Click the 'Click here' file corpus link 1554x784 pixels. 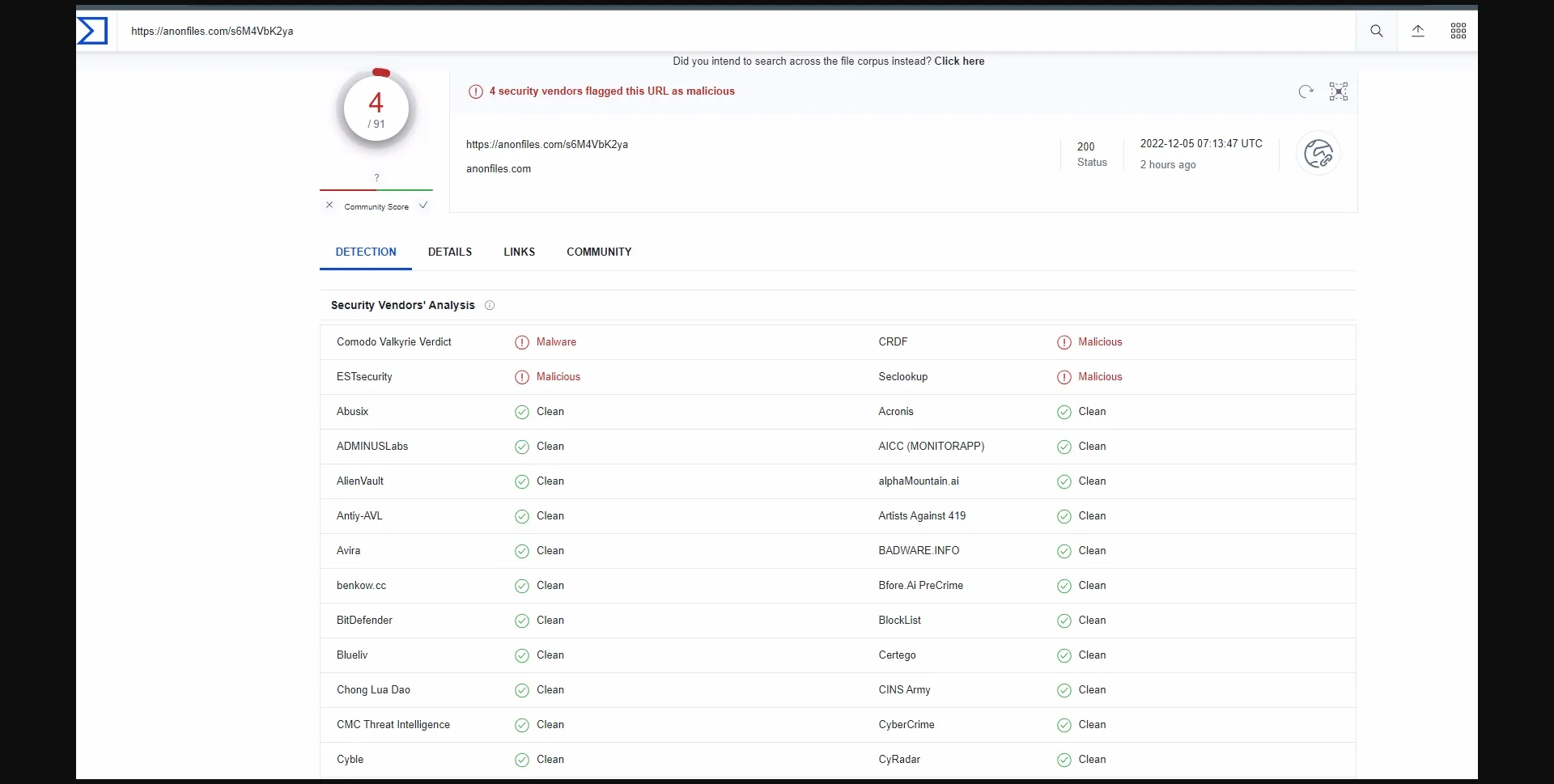click(959, 61)
